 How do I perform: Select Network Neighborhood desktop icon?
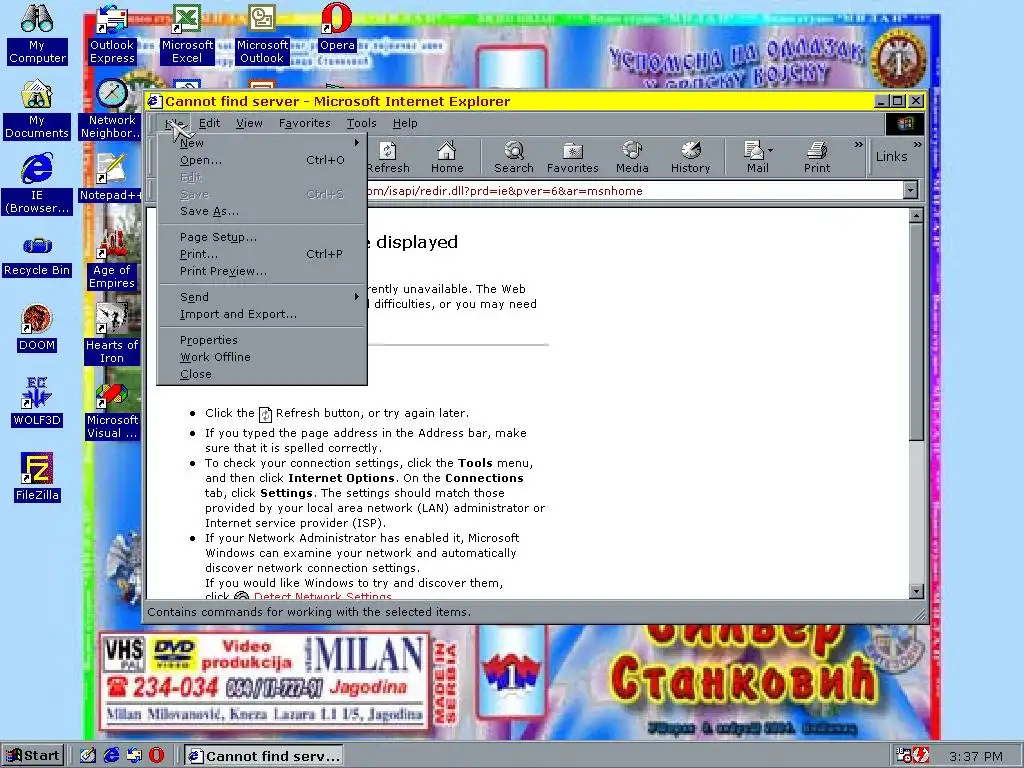[x=112, y=109]
